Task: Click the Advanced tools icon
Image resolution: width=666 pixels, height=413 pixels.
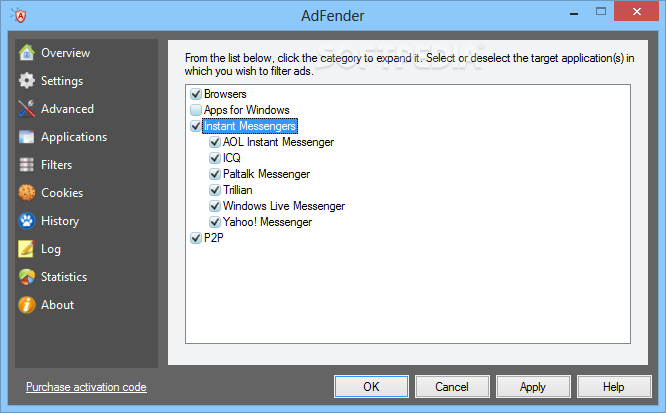Action: point(27,109)
